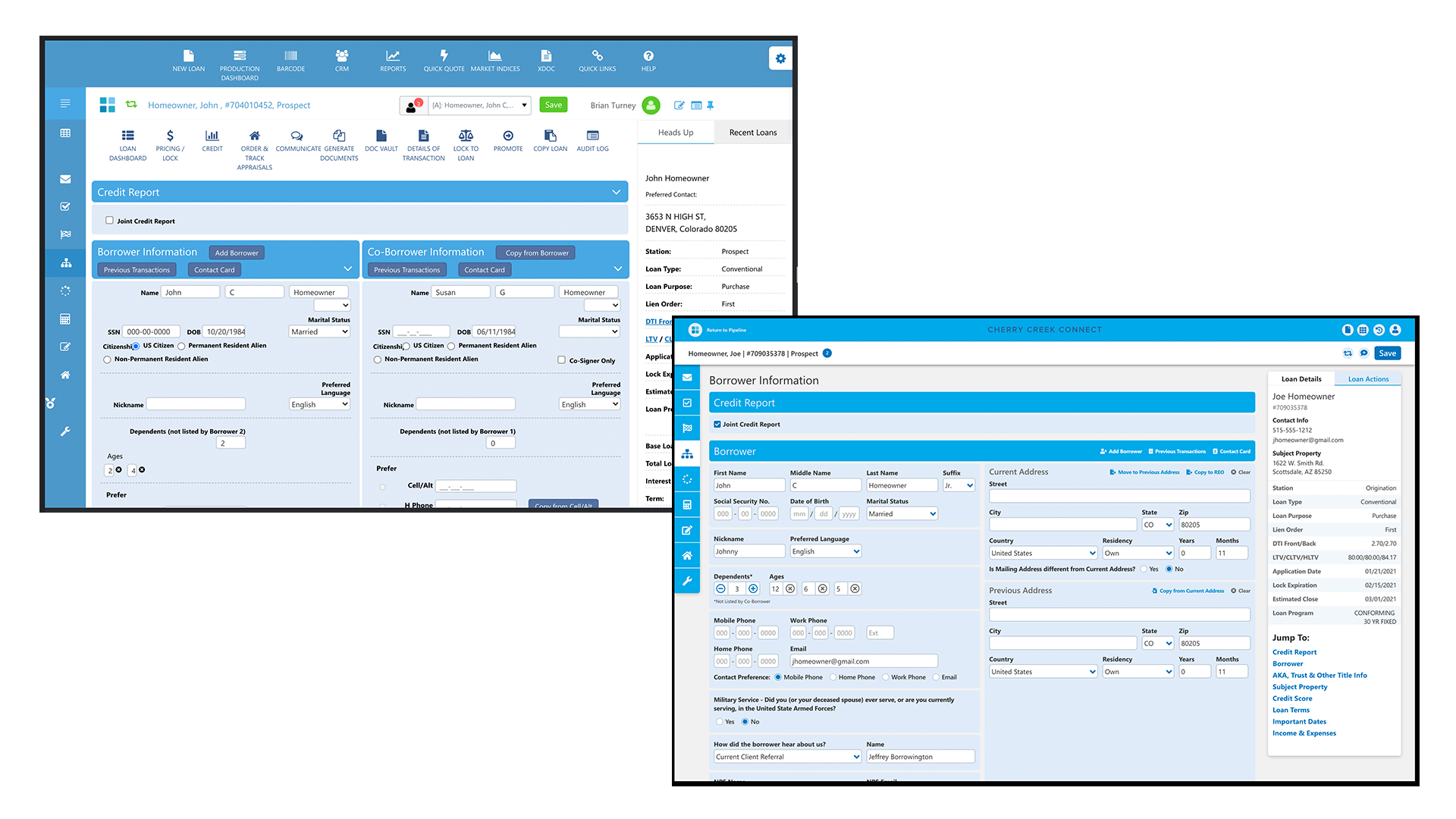Open DOC VAULT icon
1456x819 pixels.
tap(381, 141)
